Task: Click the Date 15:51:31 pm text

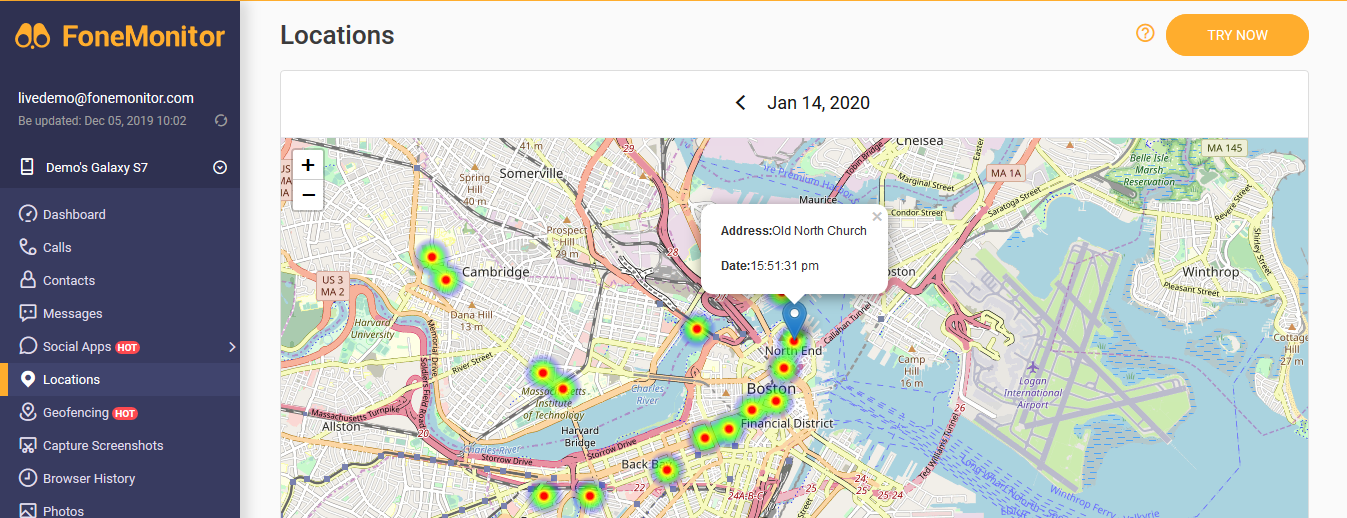Action: (770, 265)
